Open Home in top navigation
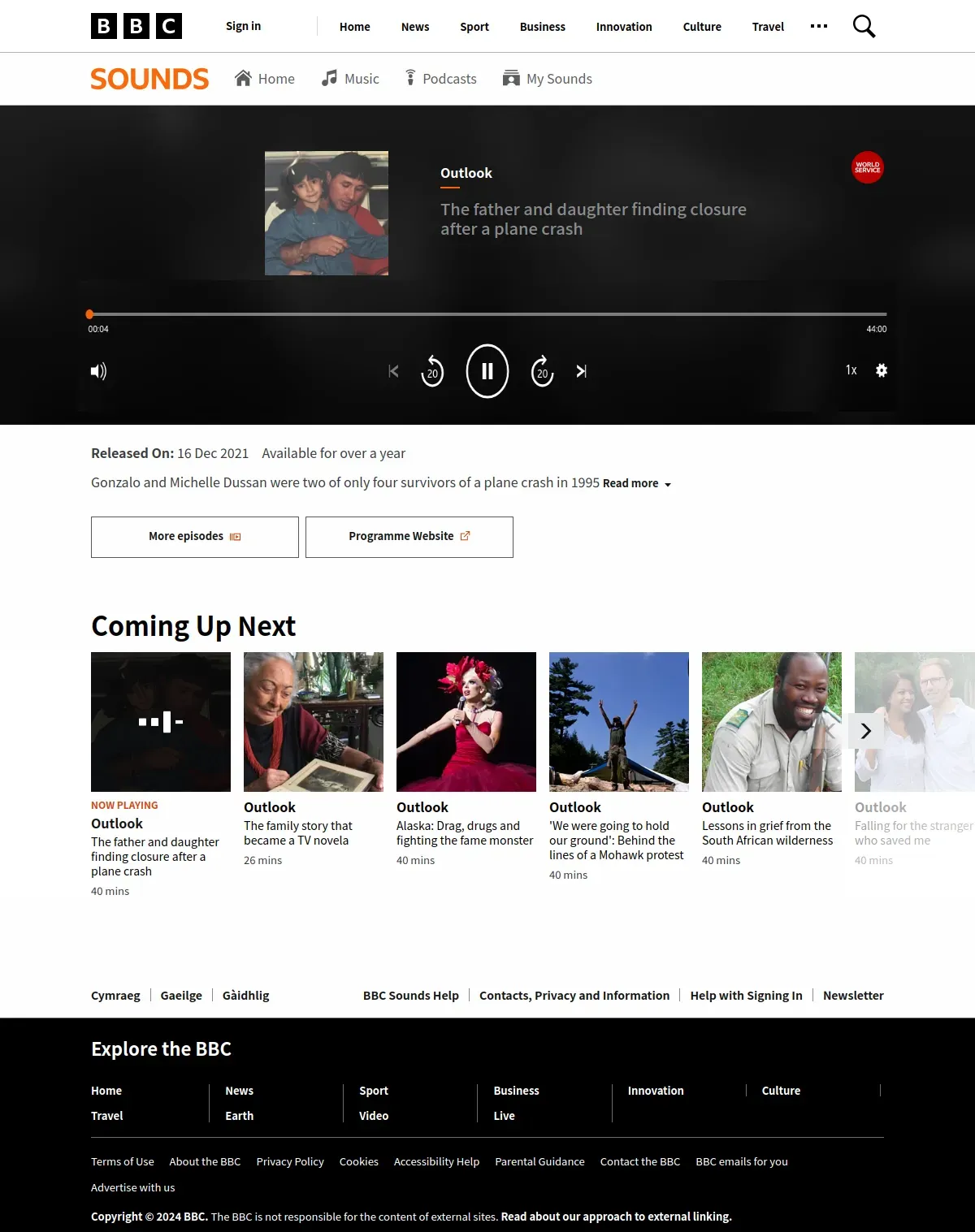This screenshot has height=1232, width=975. click(x=355, y=27)
